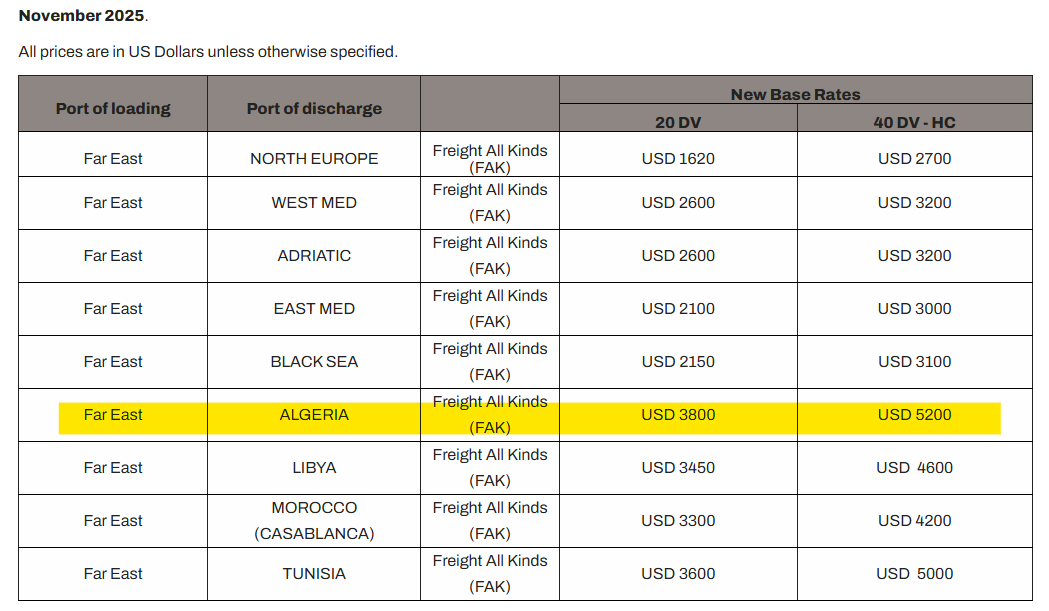The height and width of the screenshot is (611, 1049).
Task: Click the highlighted ALGERIA cell
Action: point(314,414)
